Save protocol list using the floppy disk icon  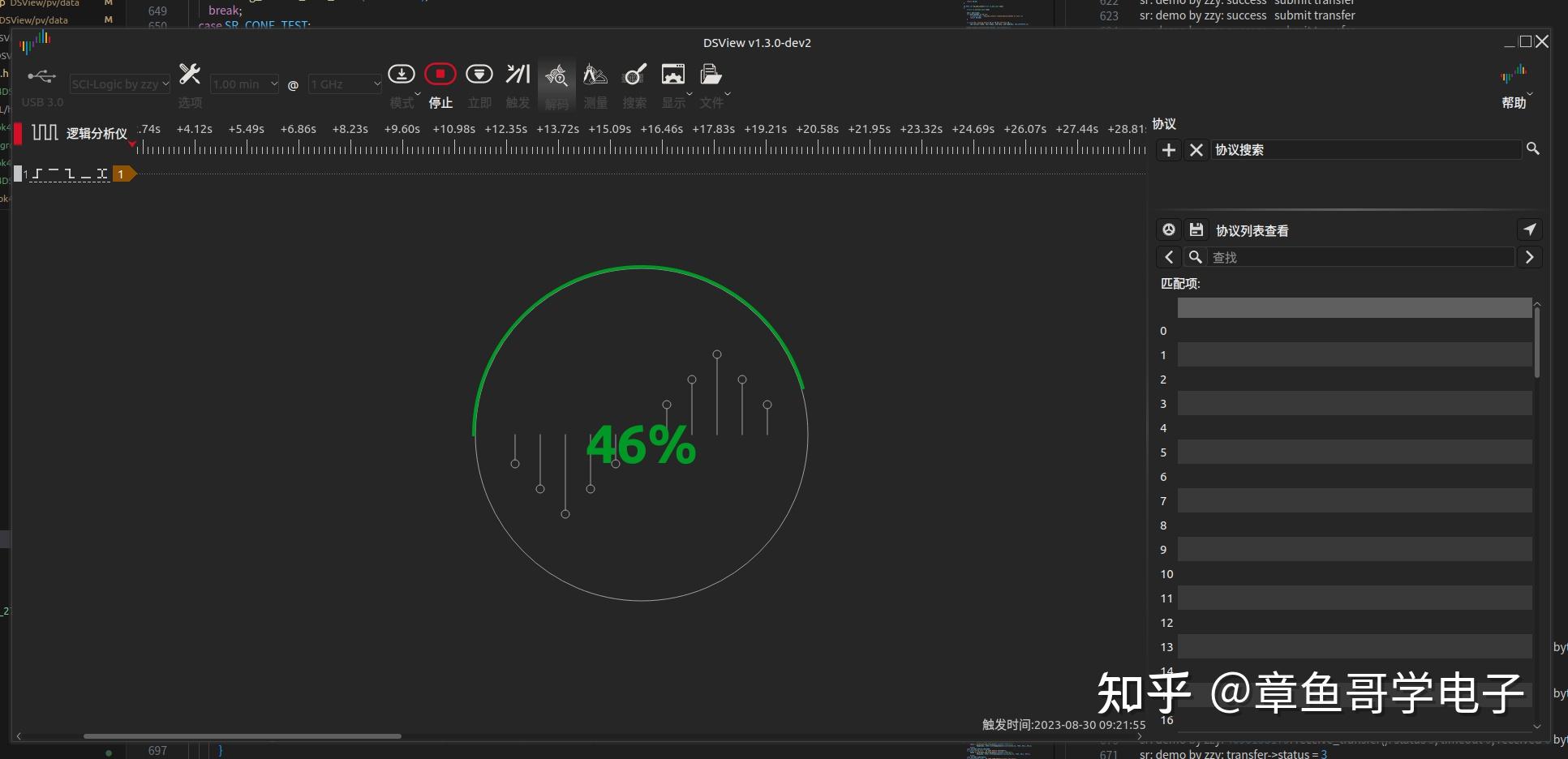click(1196, 229)
